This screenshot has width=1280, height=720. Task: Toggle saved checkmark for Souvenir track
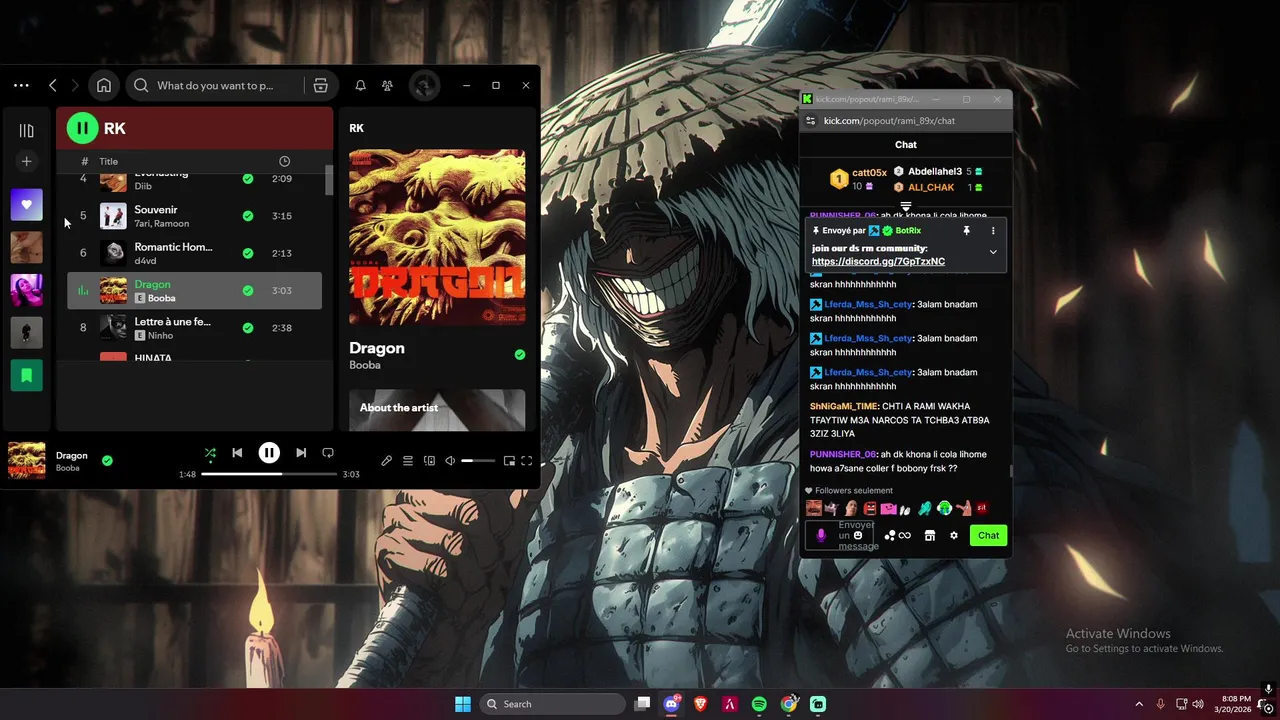(x=248, y=216)
